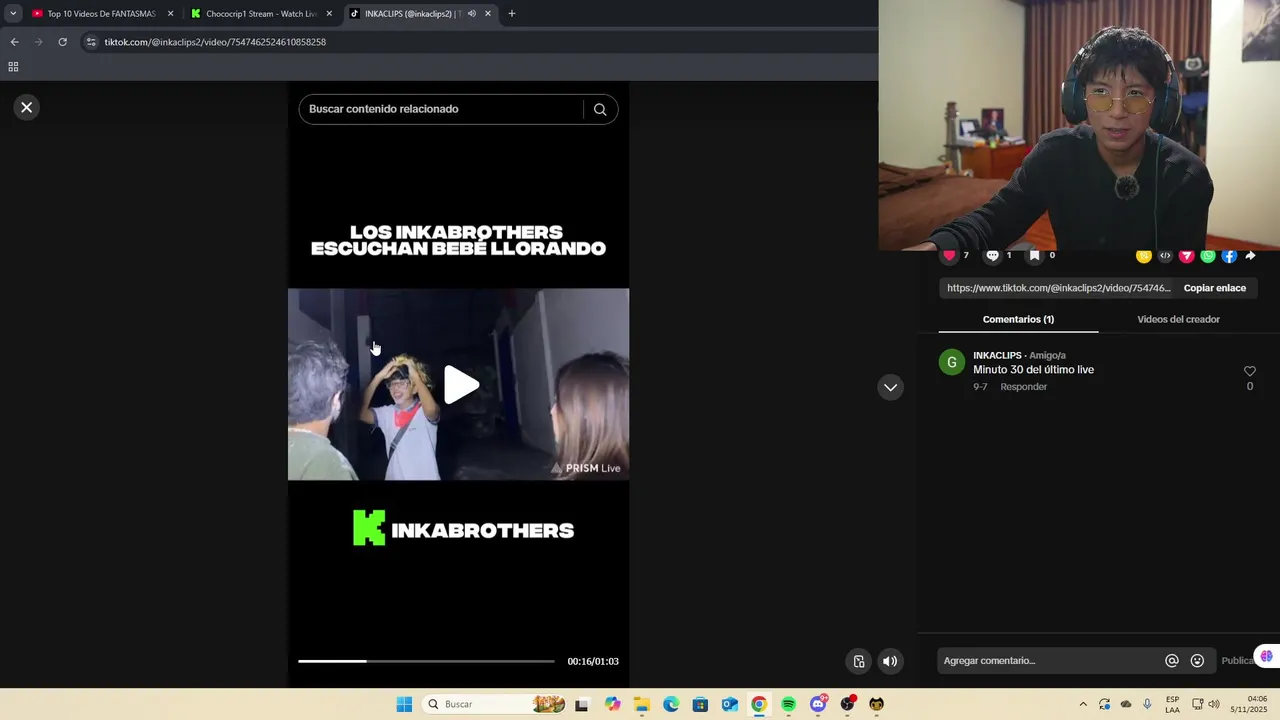
Task: Open the Windows Start menu
Action: [404, 704]
